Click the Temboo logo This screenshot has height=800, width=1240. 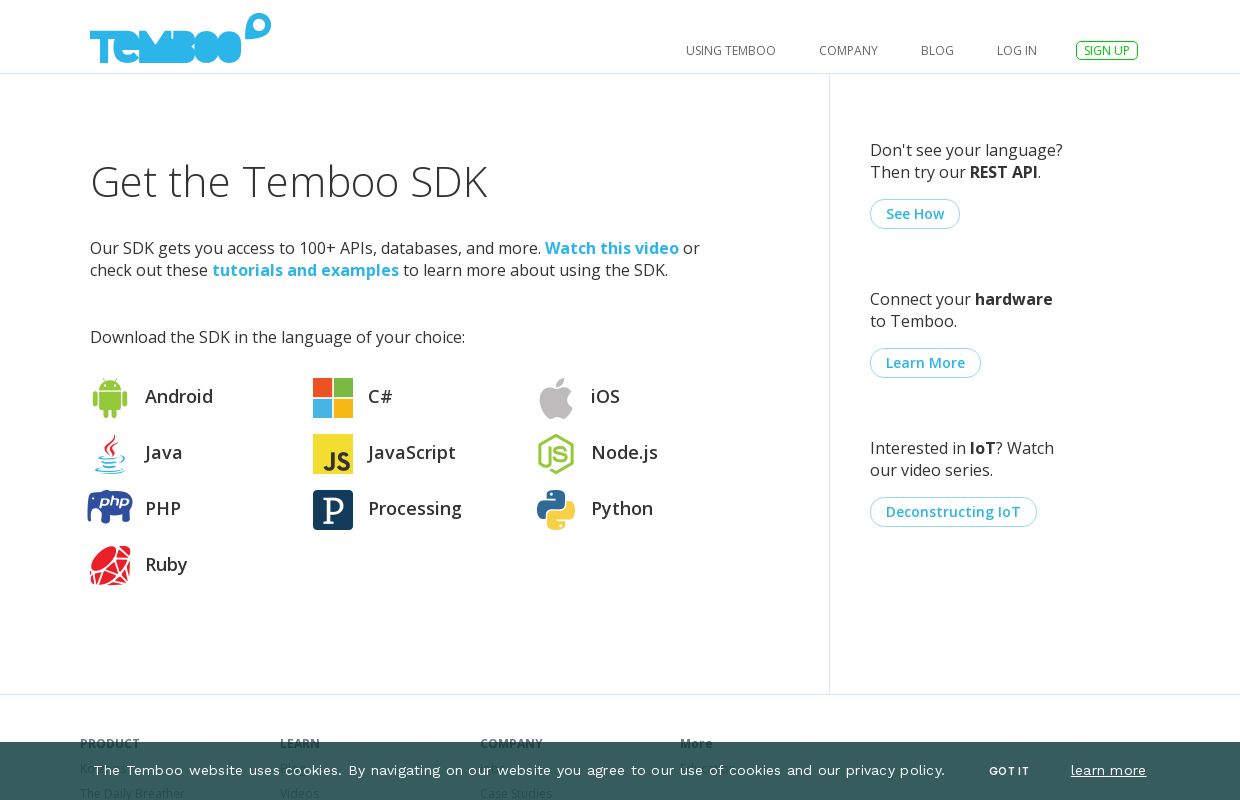click(x=180, y=39)
